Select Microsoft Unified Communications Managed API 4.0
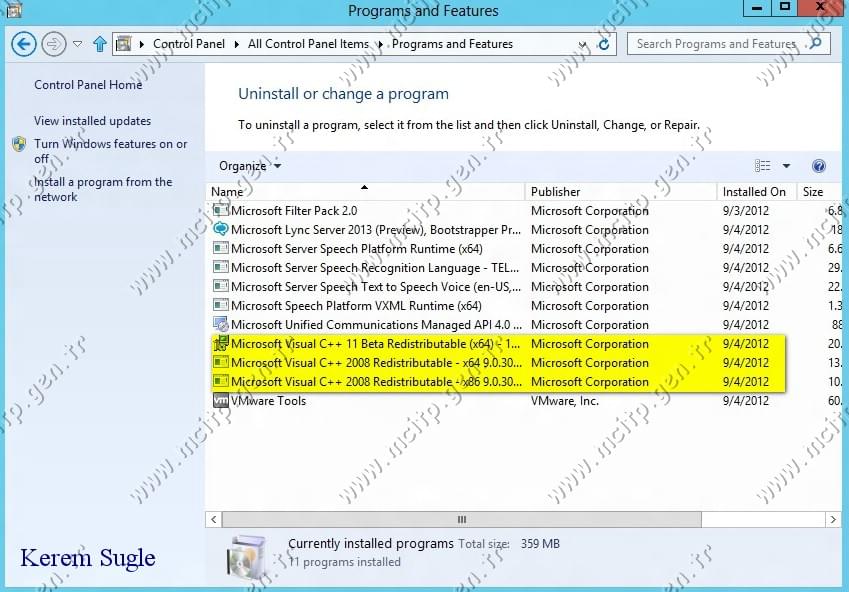Image resolution: width=849 pixels, height=592 pixels. tap(524, 324)
